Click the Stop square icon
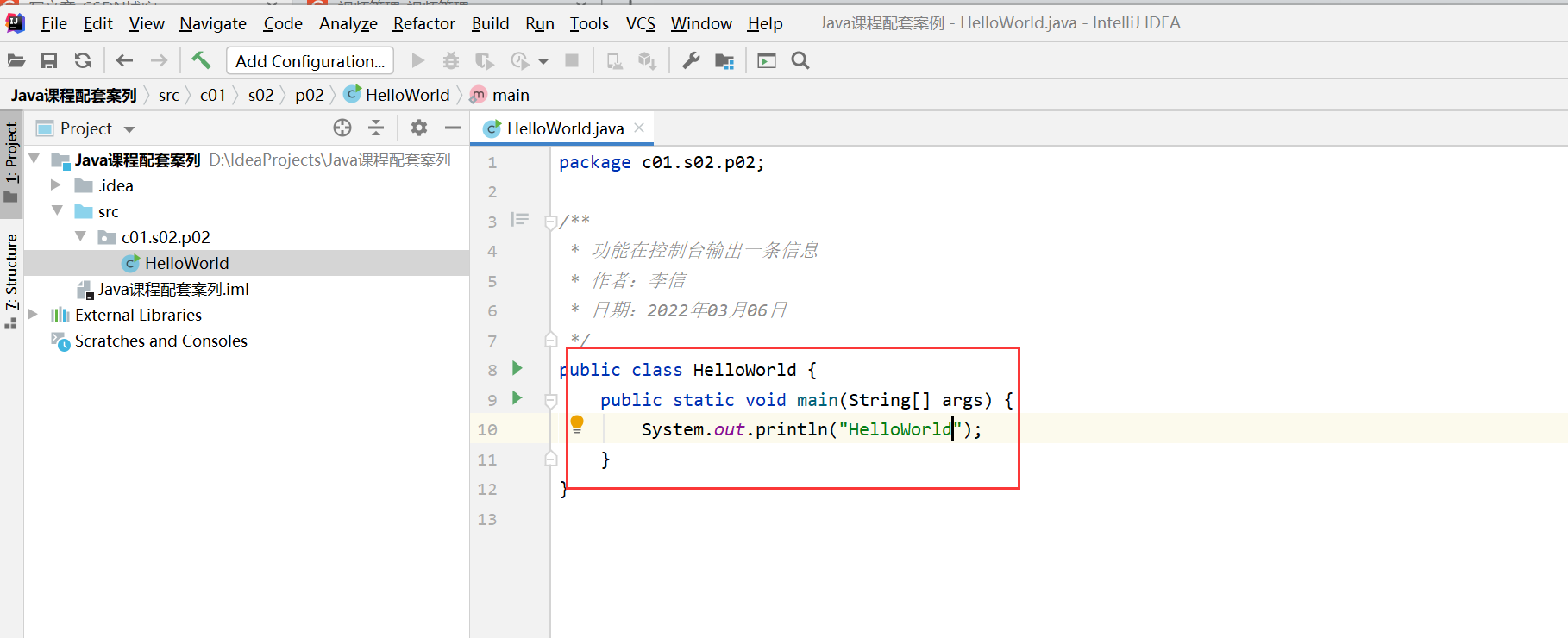Screen dimensions: 1568x638 click(x=571, y=60)
